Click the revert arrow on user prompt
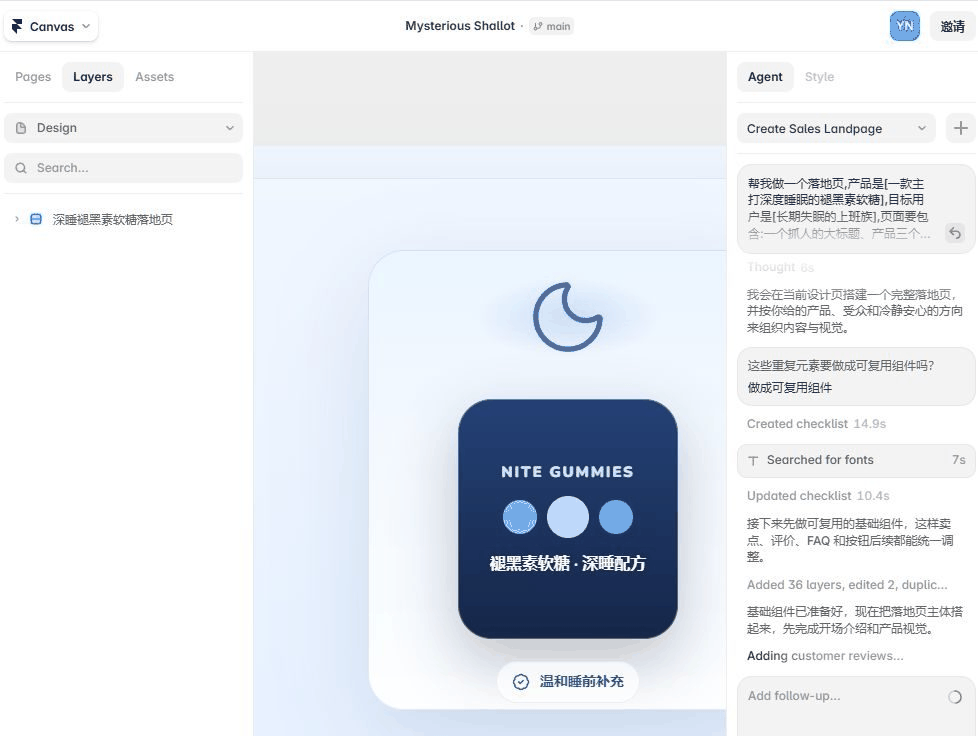The width and height of the screenshot is (978, 736). click(x=954, y=233)
